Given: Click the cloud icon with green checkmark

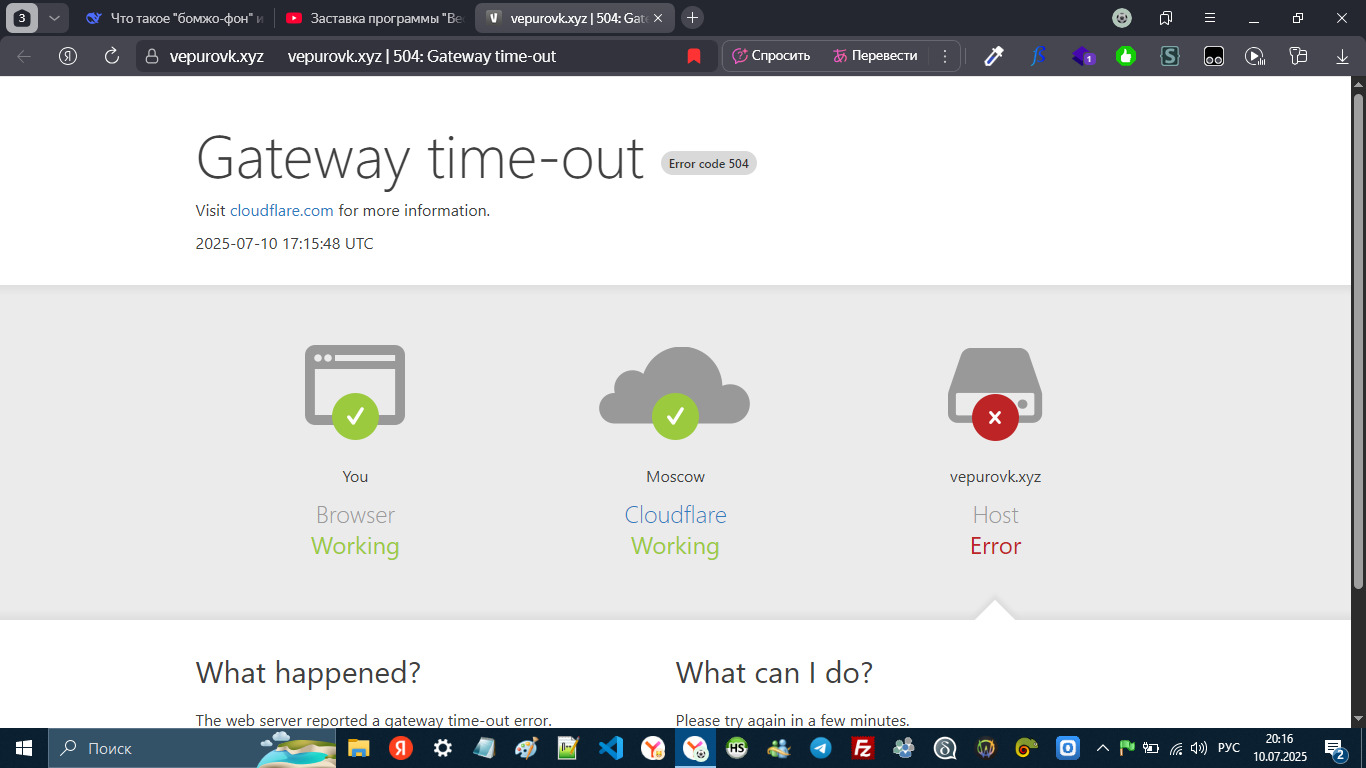Looking at the screenshot, I should click(x=675, y=391).
